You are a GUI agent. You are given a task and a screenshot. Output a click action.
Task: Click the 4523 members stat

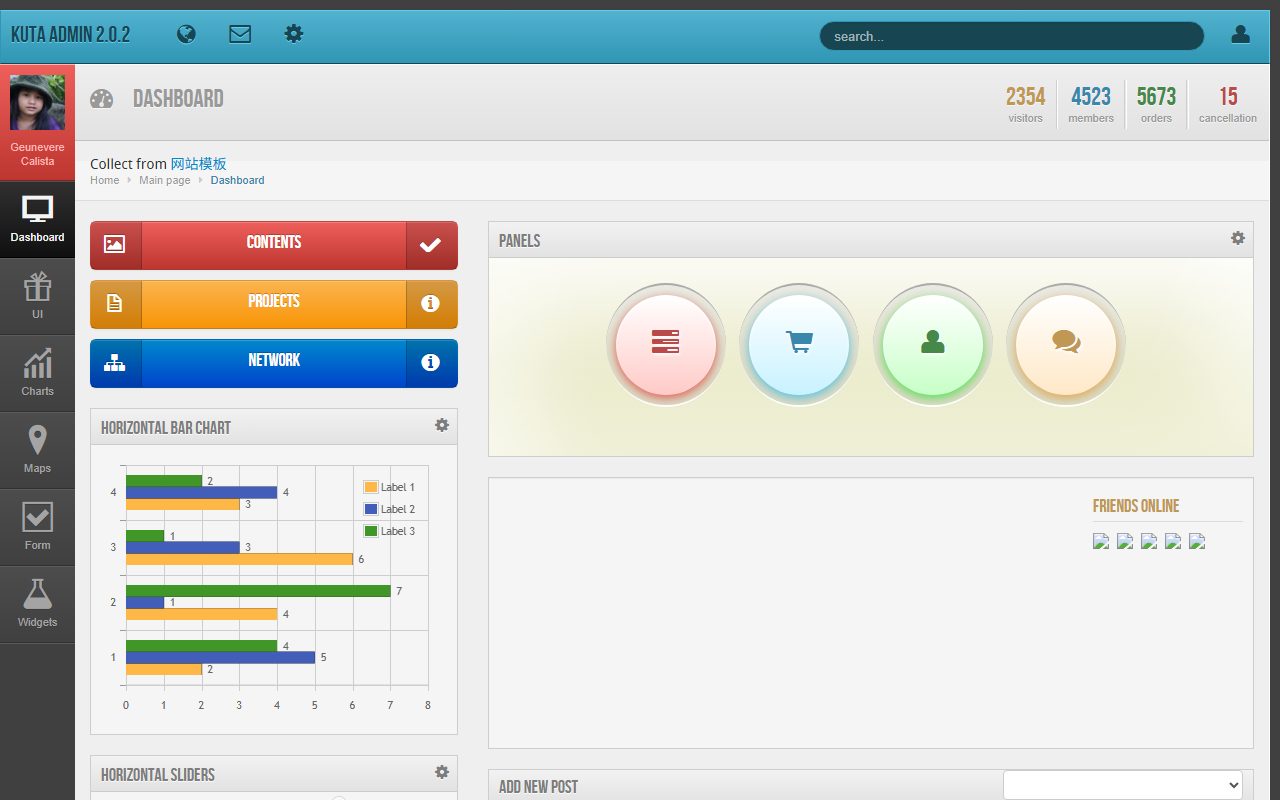pyautogui.click(x=1091, y=104)
